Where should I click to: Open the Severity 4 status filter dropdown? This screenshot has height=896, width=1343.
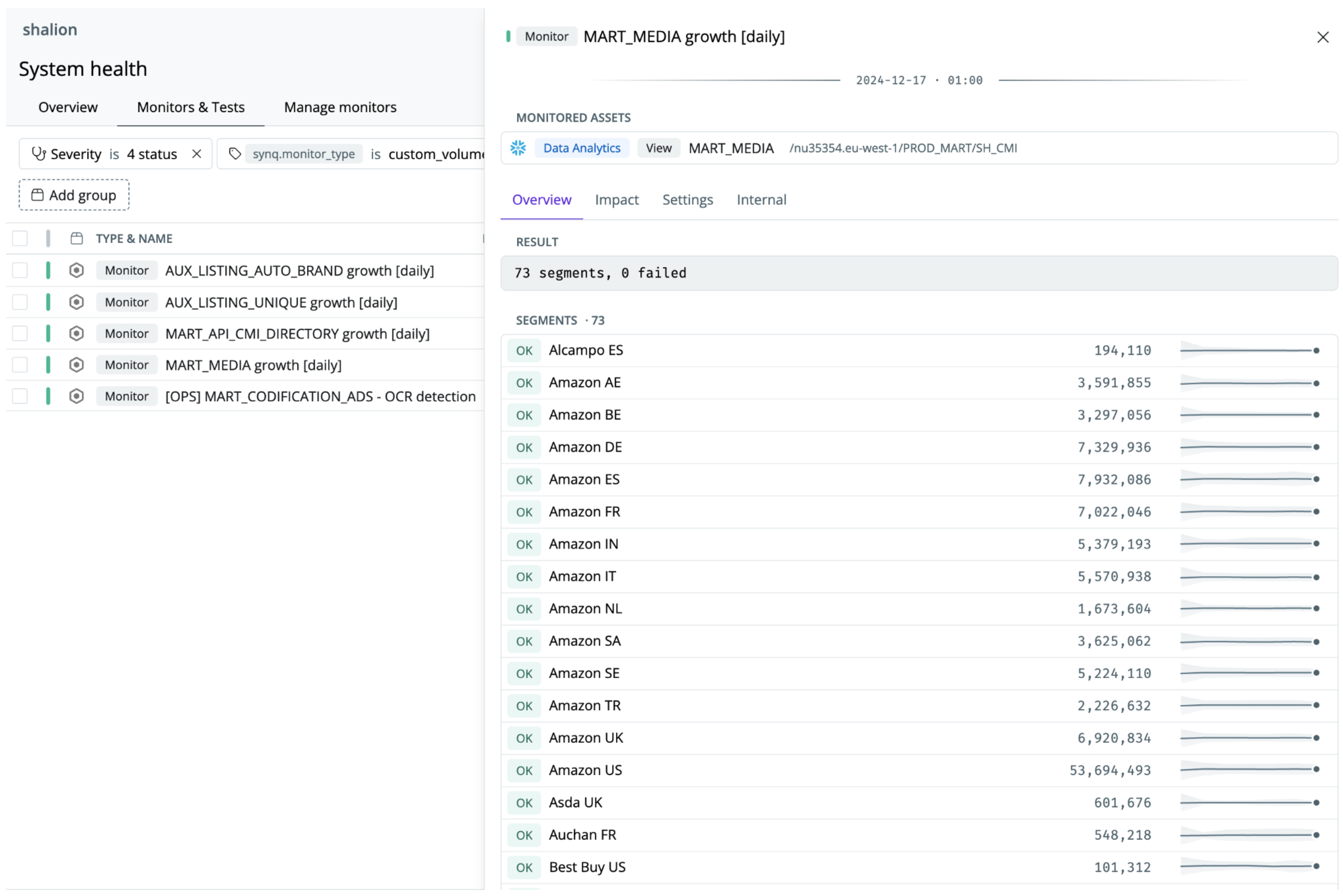coord(151,154)
